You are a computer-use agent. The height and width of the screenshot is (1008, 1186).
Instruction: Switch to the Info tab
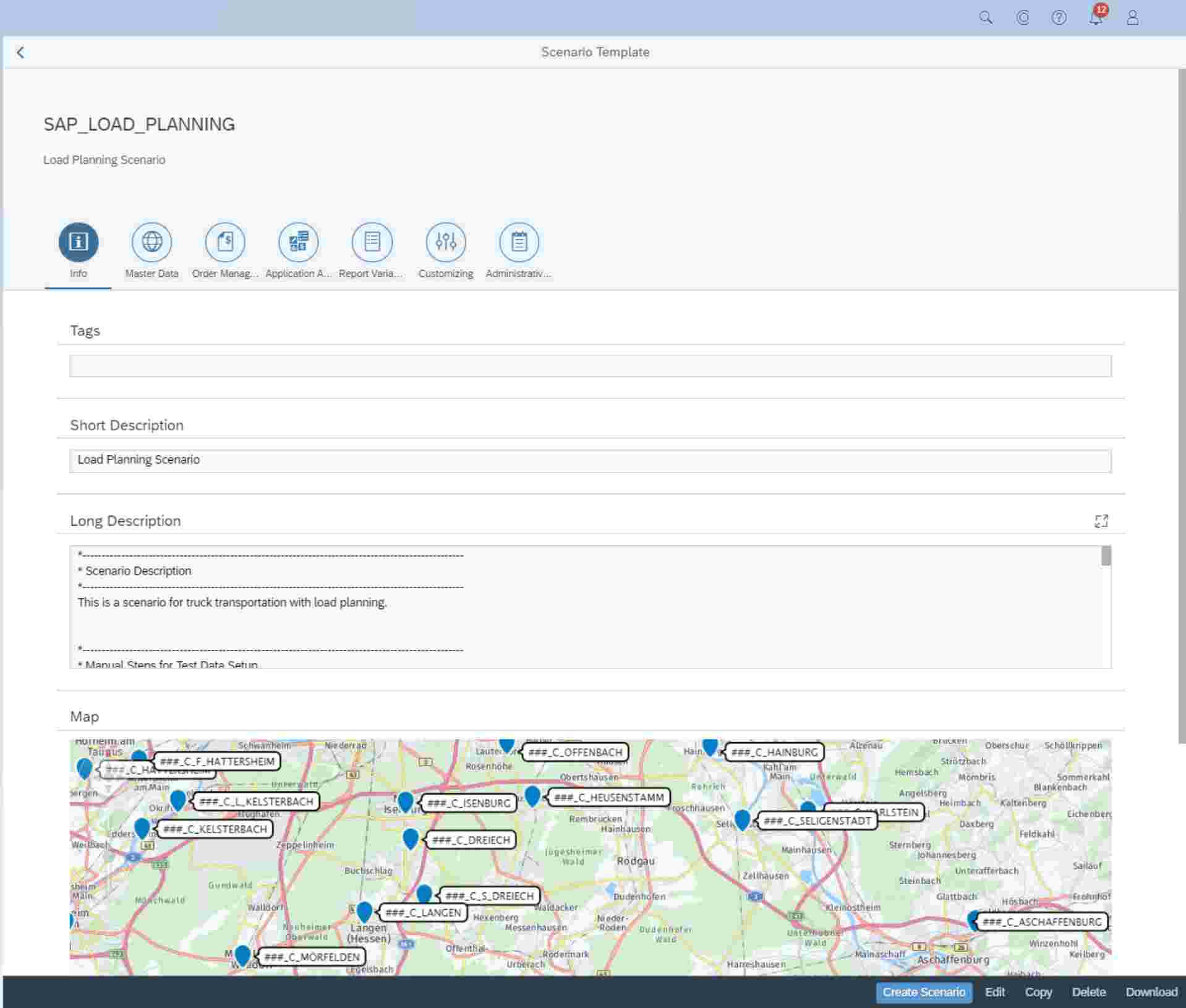(x=78, y=242)
